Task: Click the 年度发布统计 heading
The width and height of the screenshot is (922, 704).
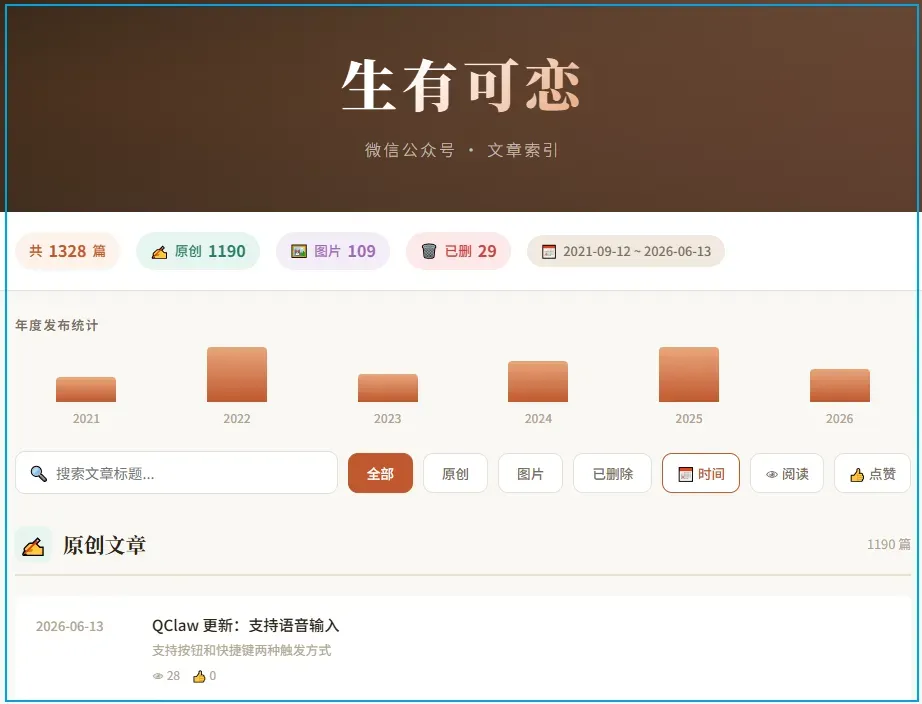Action: pyautogui.click(x=56, y=325)
